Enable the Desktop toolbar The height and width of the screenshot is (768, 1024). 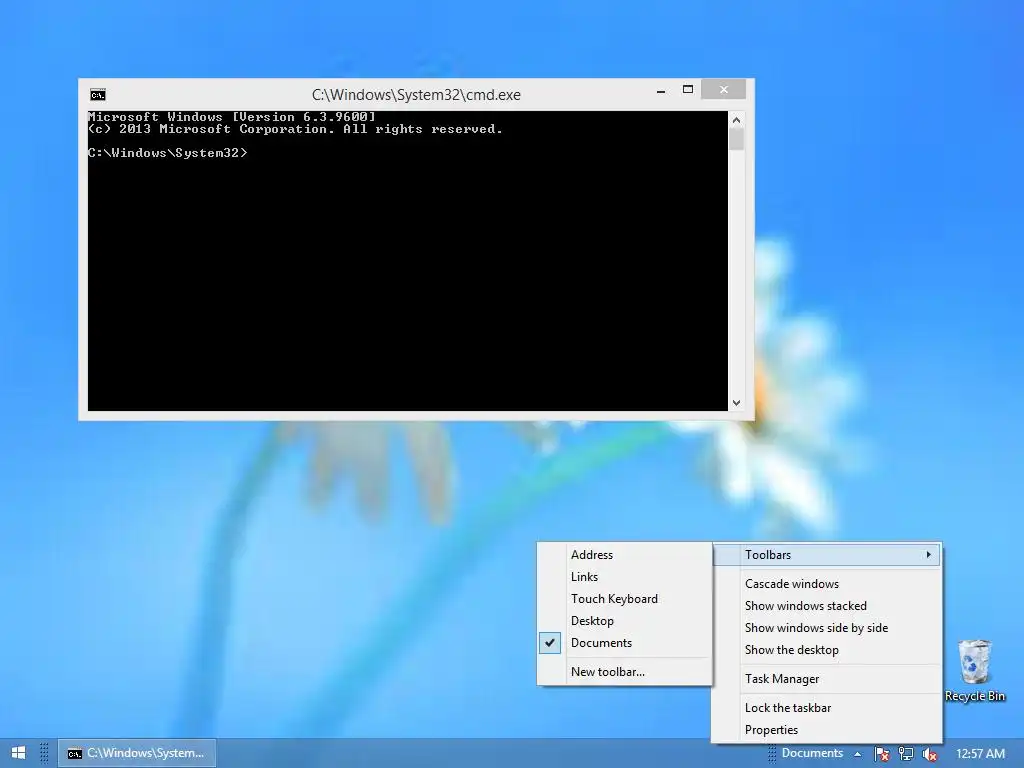[x=625, y=620]
